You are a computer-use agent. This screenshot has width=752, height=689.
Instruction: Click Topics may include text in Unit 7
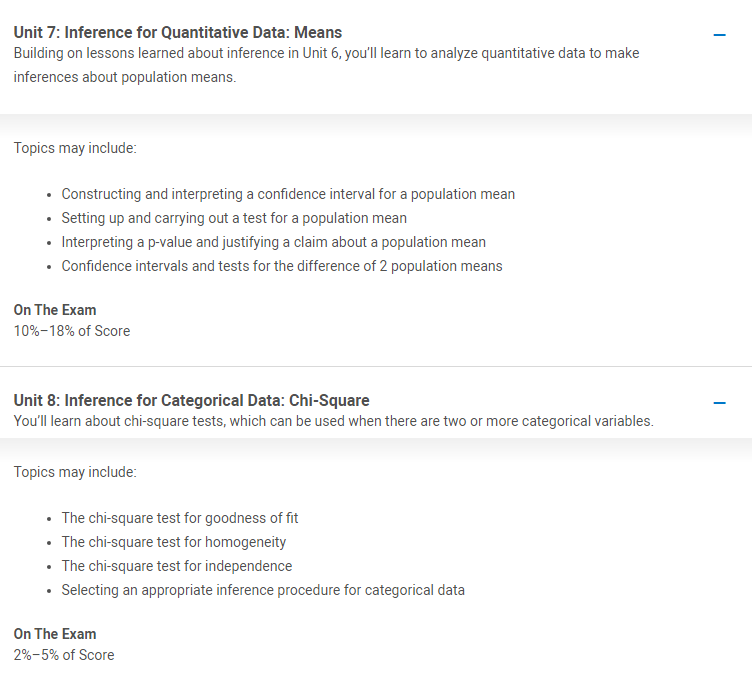75,148
